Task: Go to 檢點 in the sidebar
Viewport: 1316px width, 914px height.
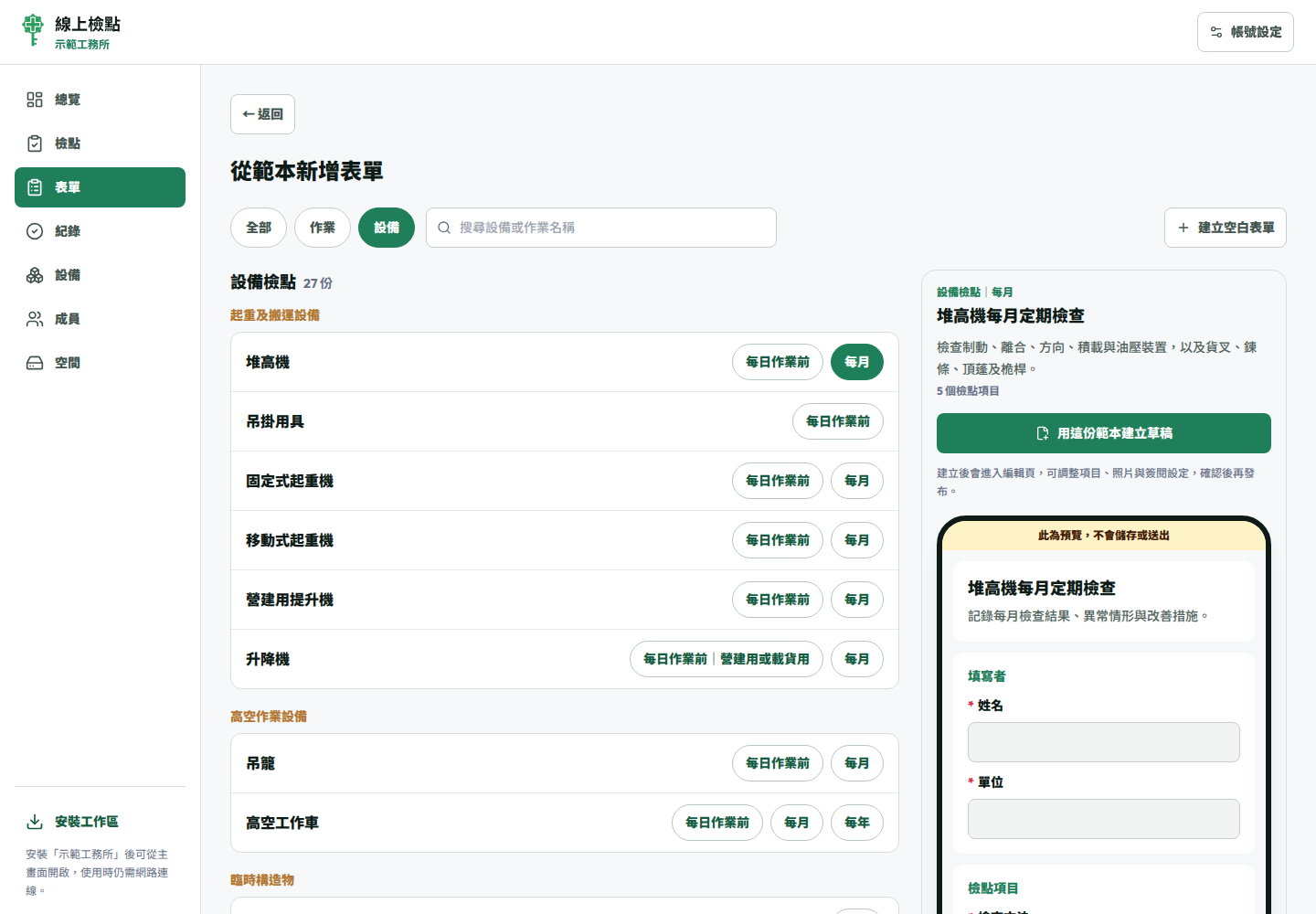Action: tap(100, 143)
